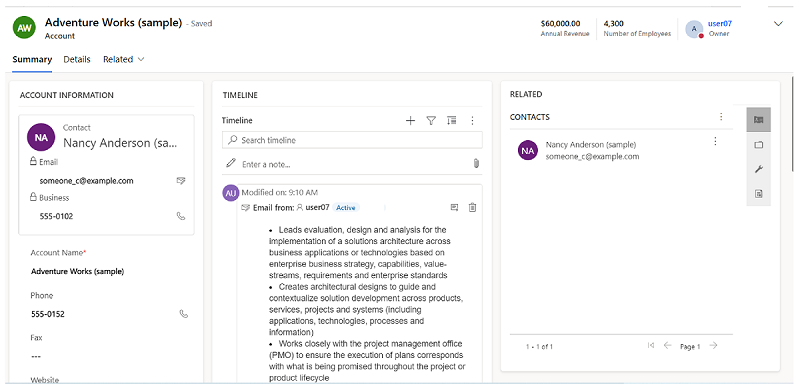
Task: Click the send email icon beside someone_c@example.com
Action: point(181,181)
